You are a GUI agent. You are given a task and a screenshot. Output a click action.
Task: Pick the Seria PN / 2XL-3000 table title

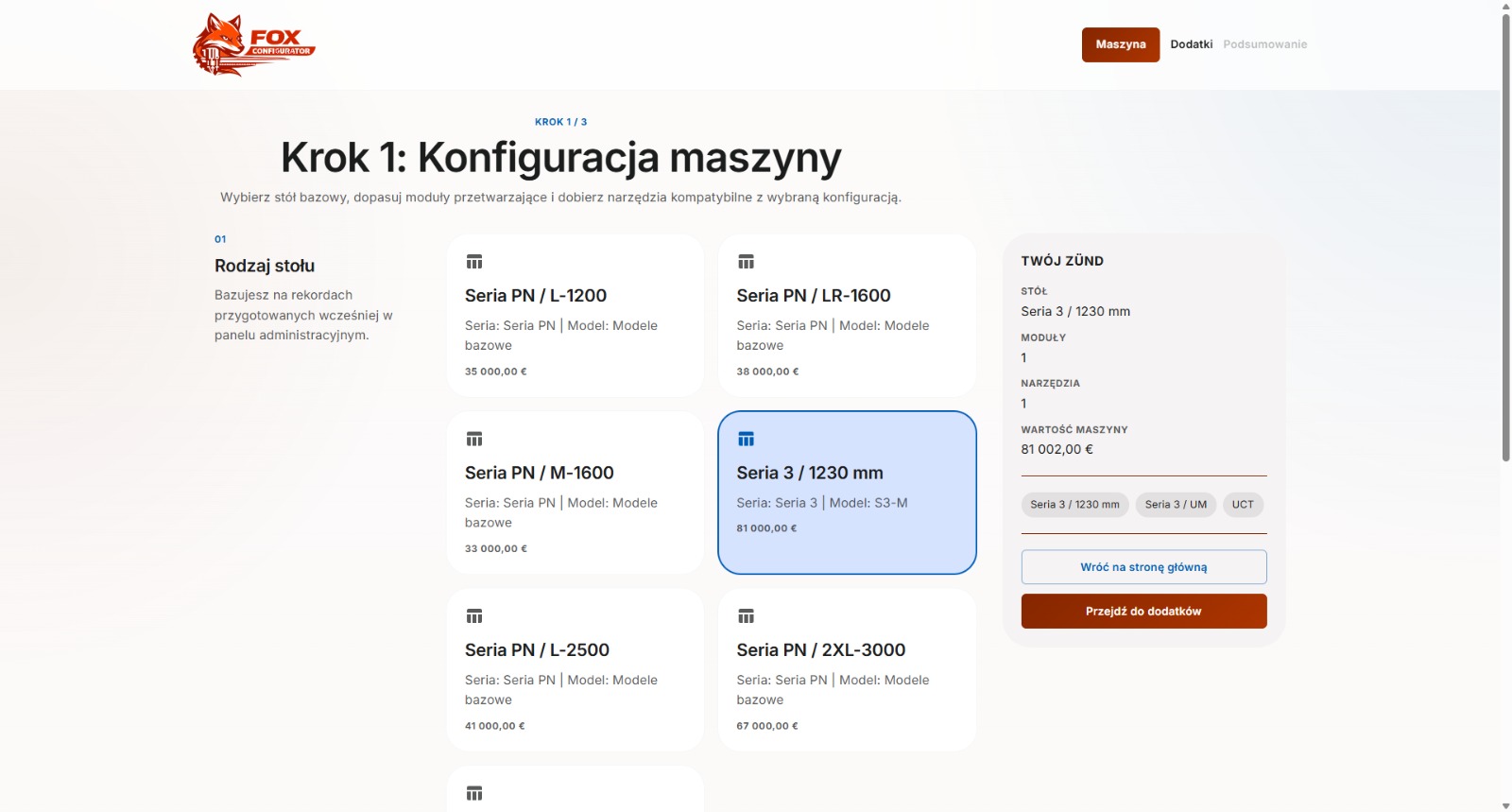(821, 650)
